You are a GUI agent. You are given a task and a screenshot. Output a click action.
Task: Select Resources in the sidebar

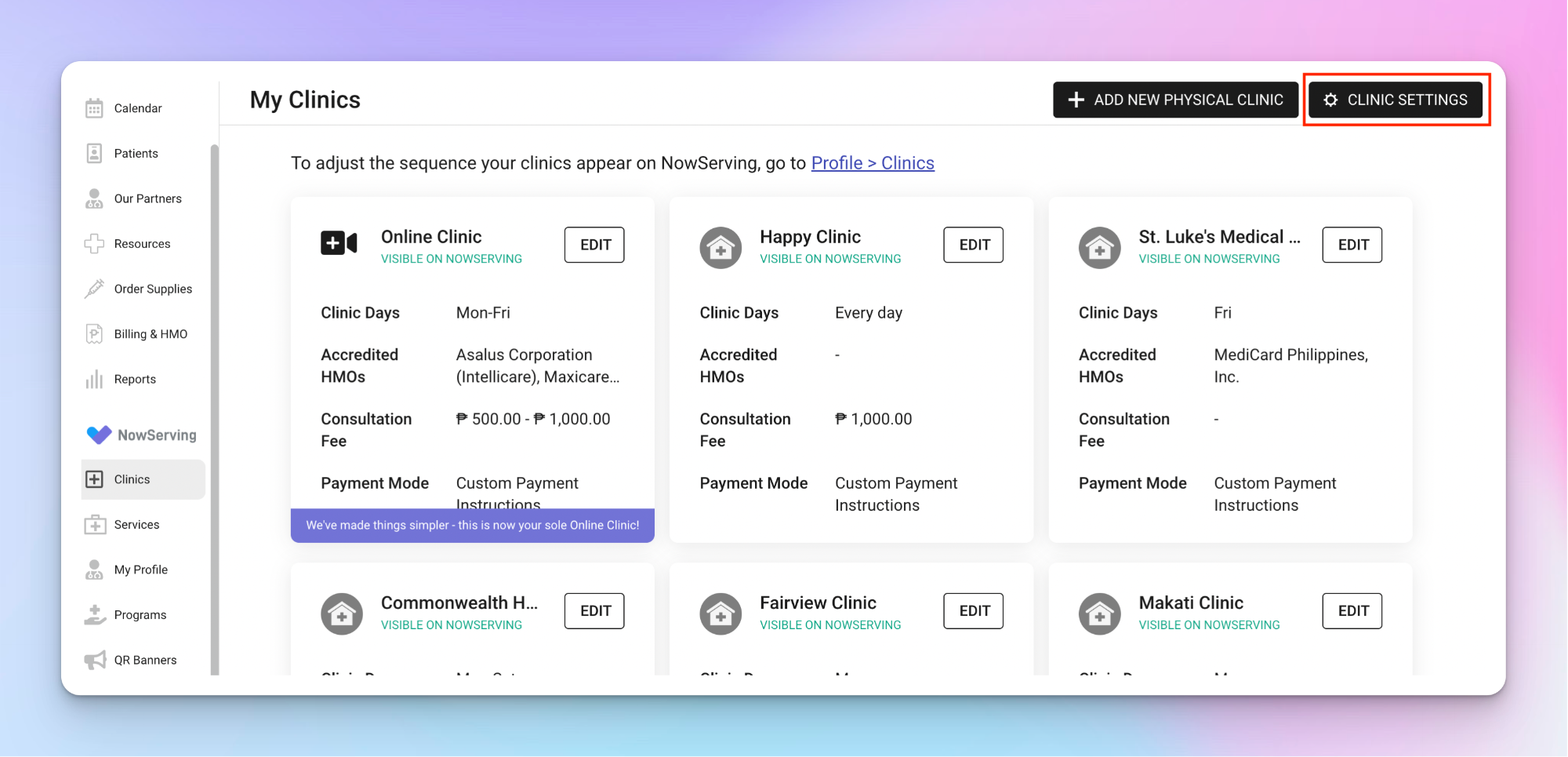pos(142,244)
